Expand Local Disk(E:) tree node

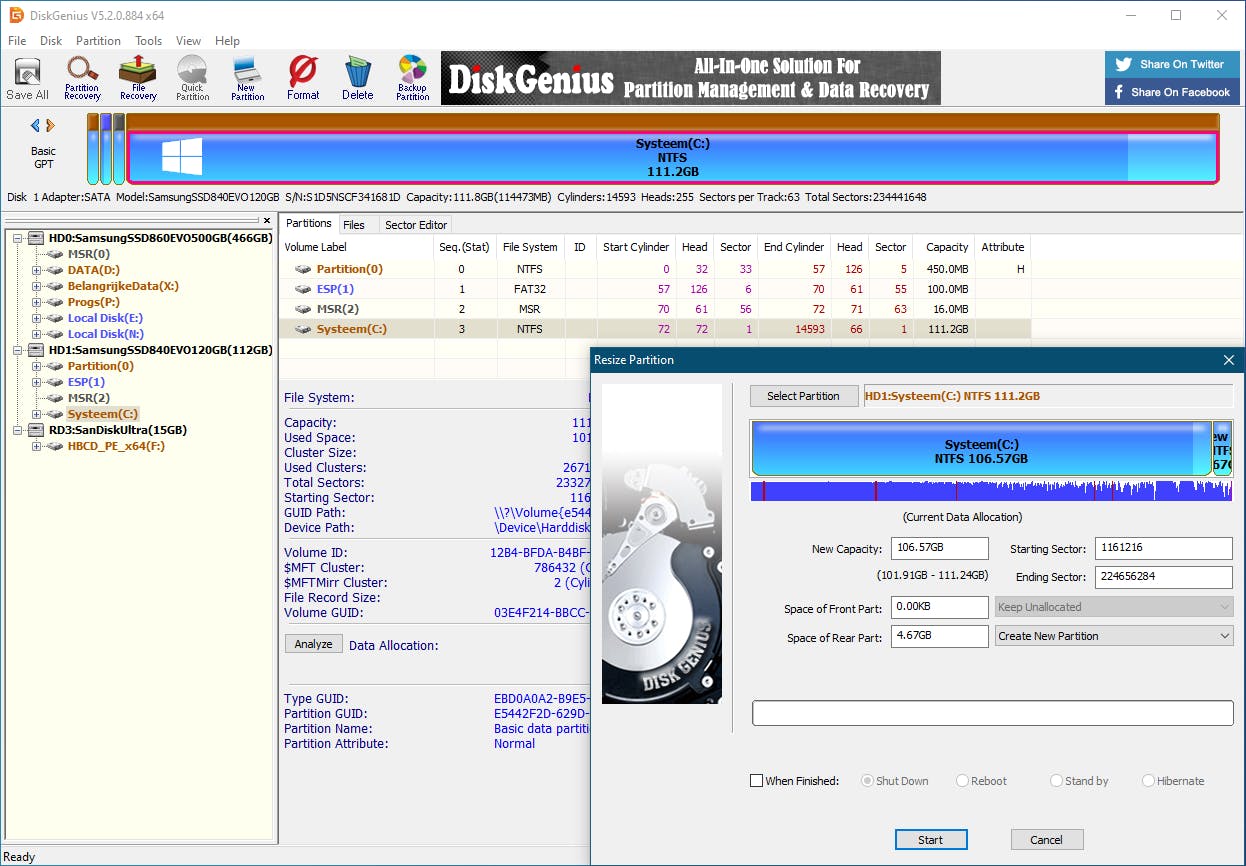pyautogui.click(x=36, y=318)
